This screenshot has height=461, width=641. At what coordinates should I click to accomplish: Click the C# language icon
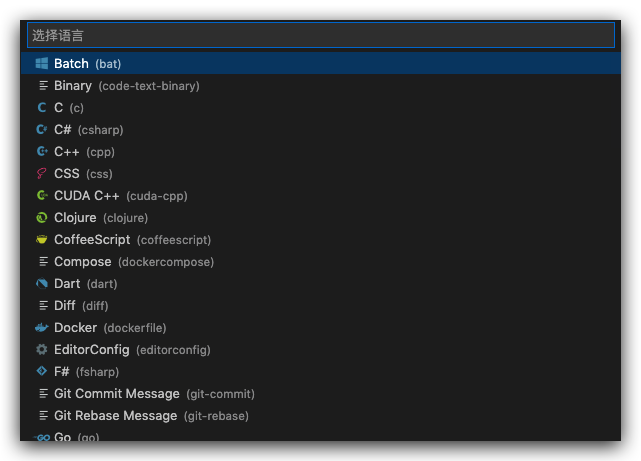click(42, 130)
